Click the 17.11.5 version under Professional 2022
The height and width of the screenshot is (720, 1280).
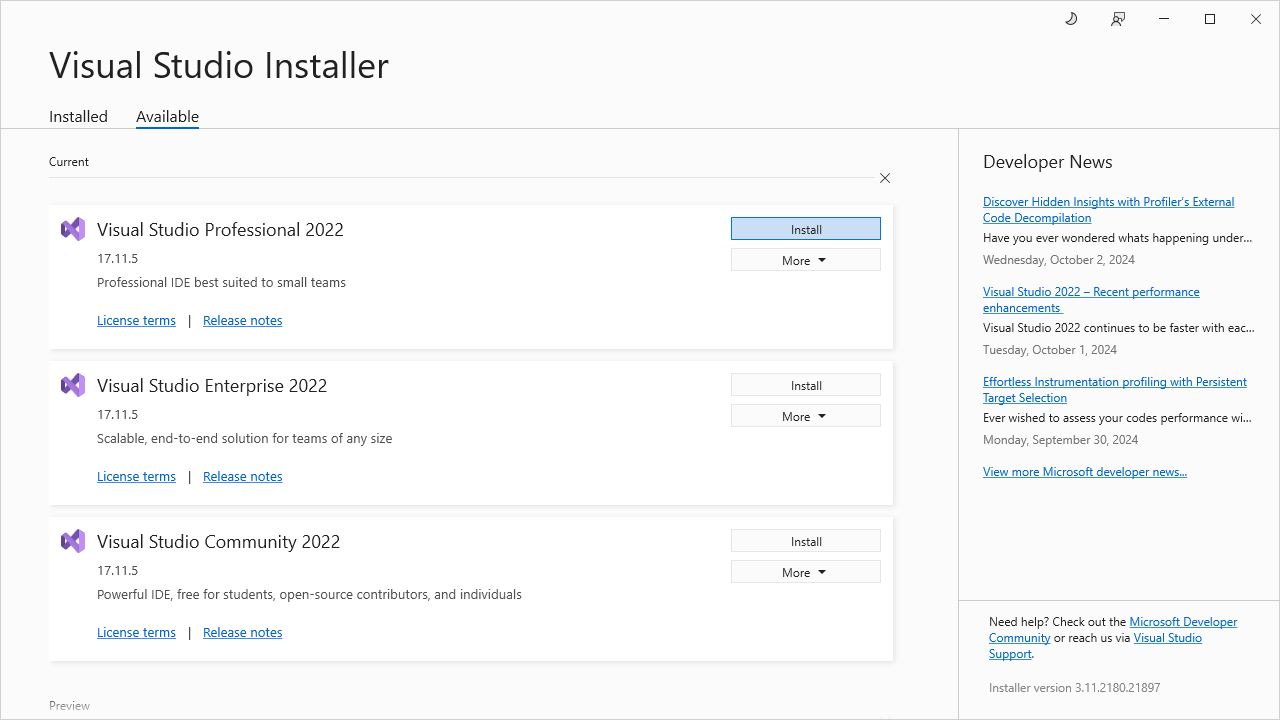(117, 258)
